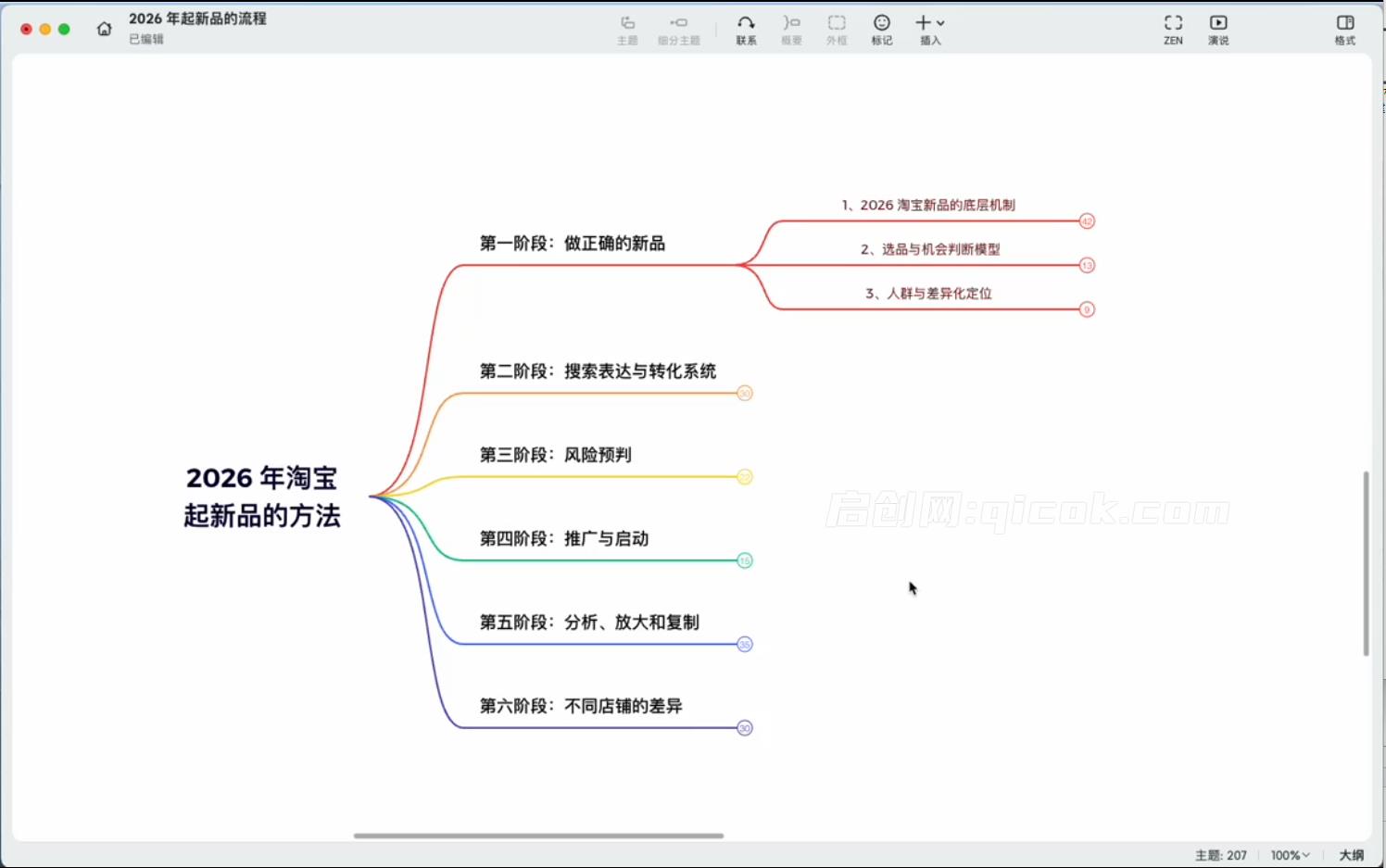Image resolution: width=1386 pixels, height=868 pixels.
Task: Add a new topic with 主题 icon
Action: 627,30
